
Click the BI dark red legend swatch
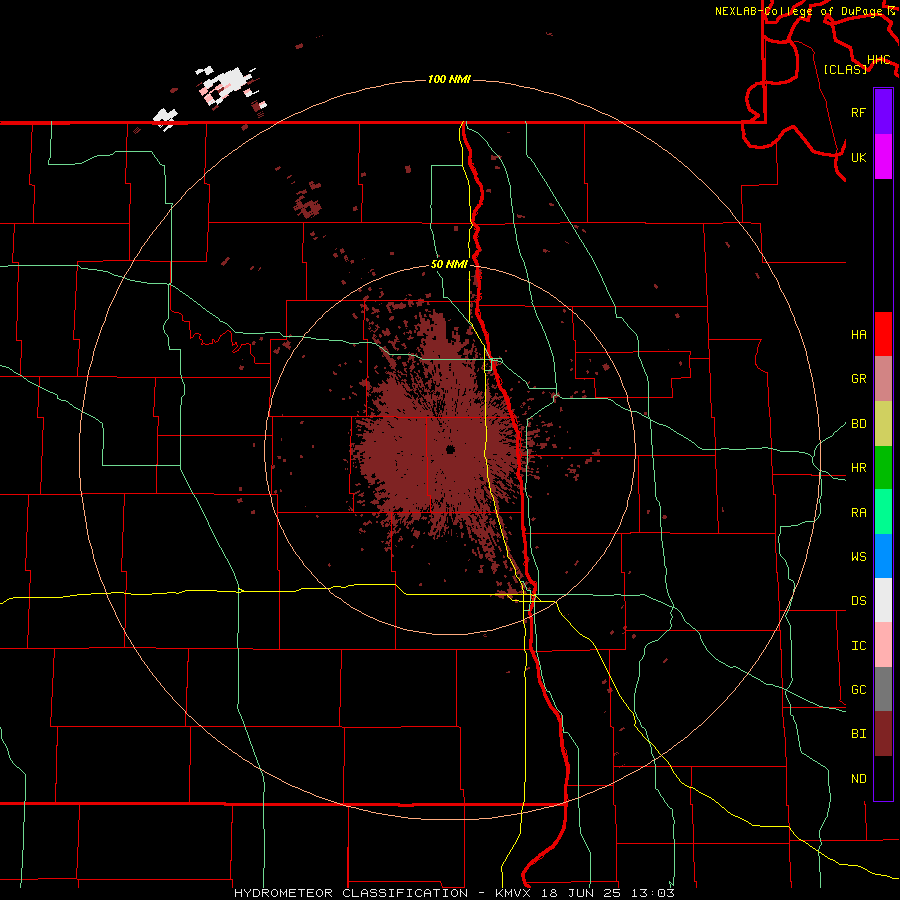(883, 734)
